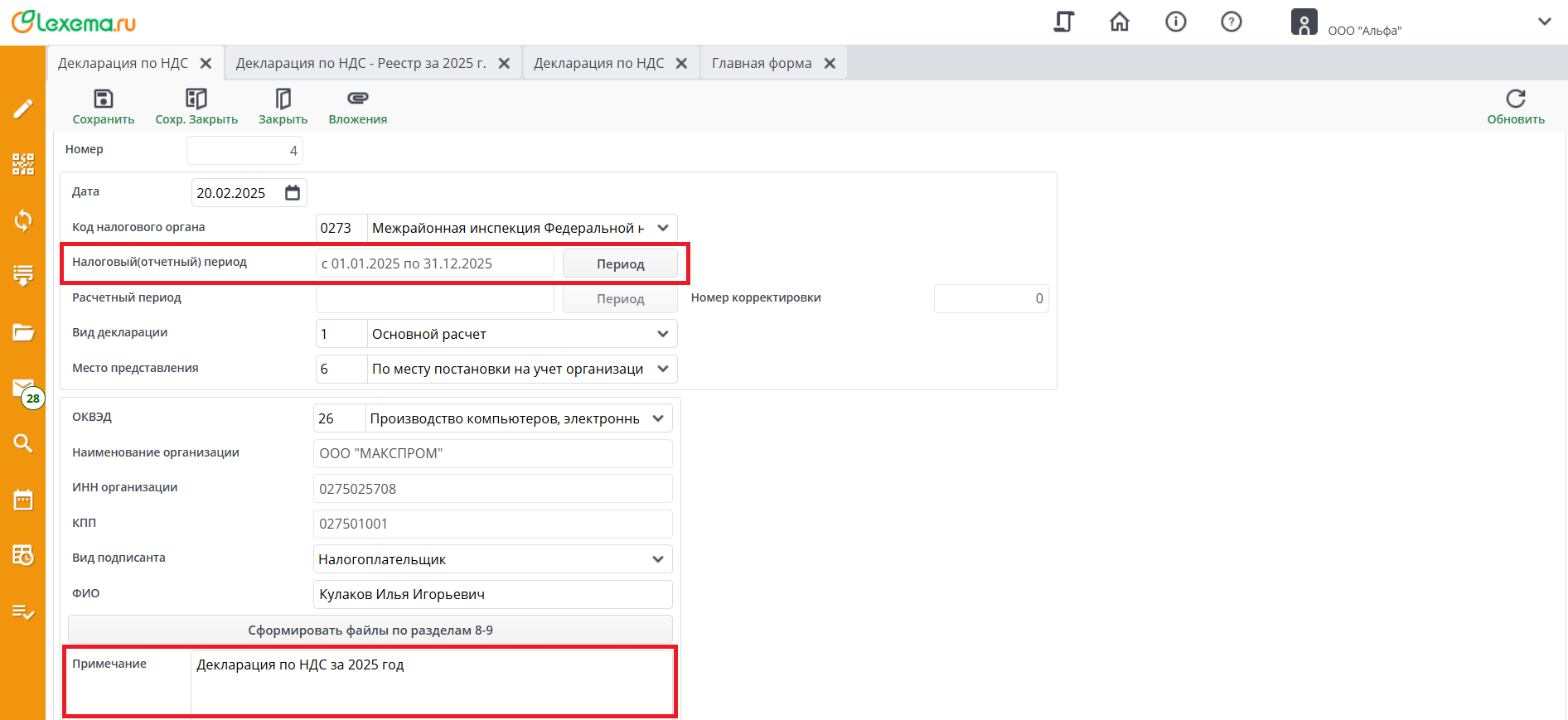Image resolution: width=1568 pixels, height=720 pixels.
Task: Expand the ОКВЭД dropdown
Action: [658, 418]
